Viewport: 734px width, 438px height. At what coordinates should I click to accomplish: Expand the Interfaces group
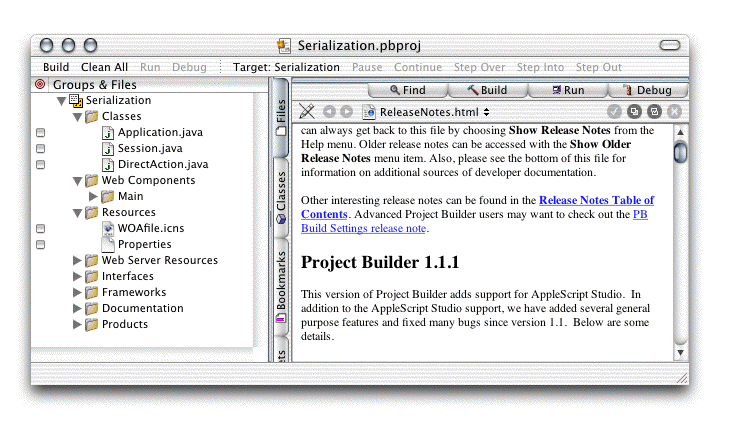pyautogui.click(x=77, y=276)
